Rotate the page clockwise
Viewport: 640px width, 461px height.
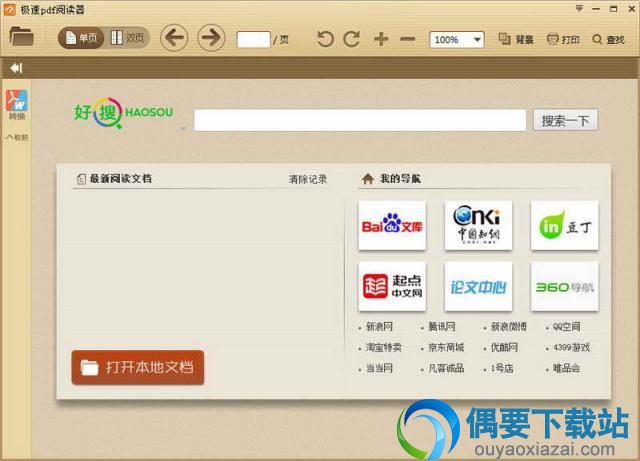pos(352,39)
